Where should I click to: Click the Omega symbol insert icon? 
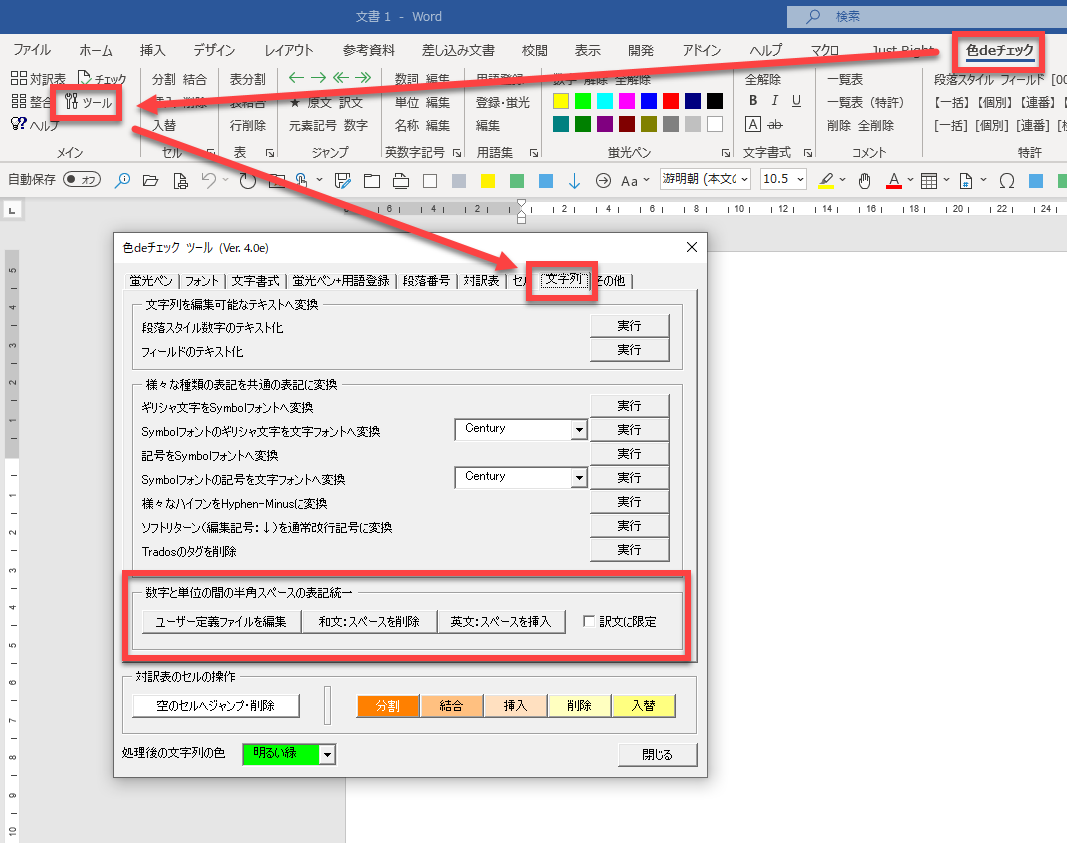(1006, 180)
